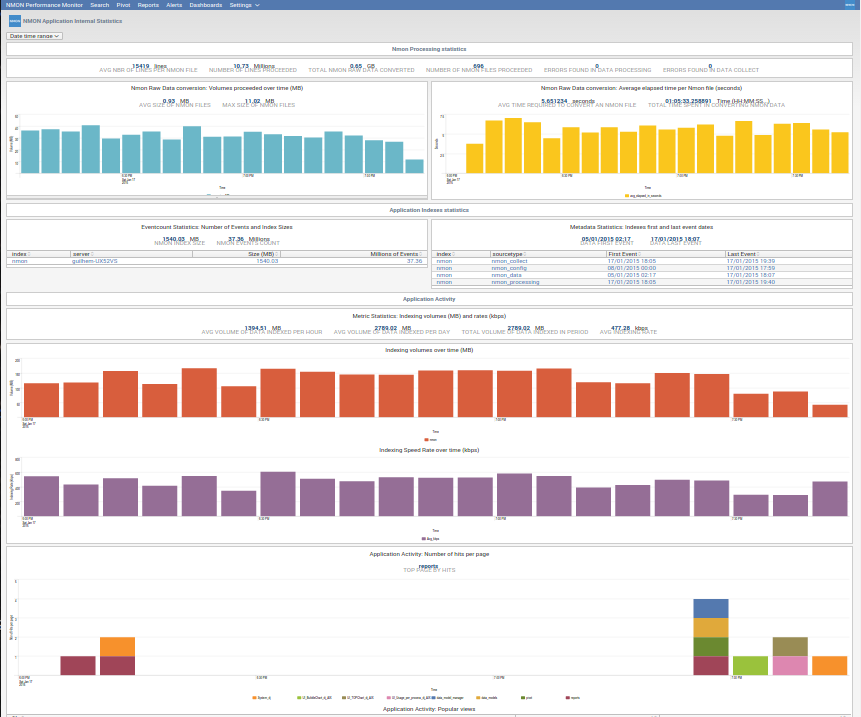Image resolution: width=861 pixels, height=717 pixels.
Task: Open the Pivot menu item
Action: pyautogui.click(x=123, y=5)
